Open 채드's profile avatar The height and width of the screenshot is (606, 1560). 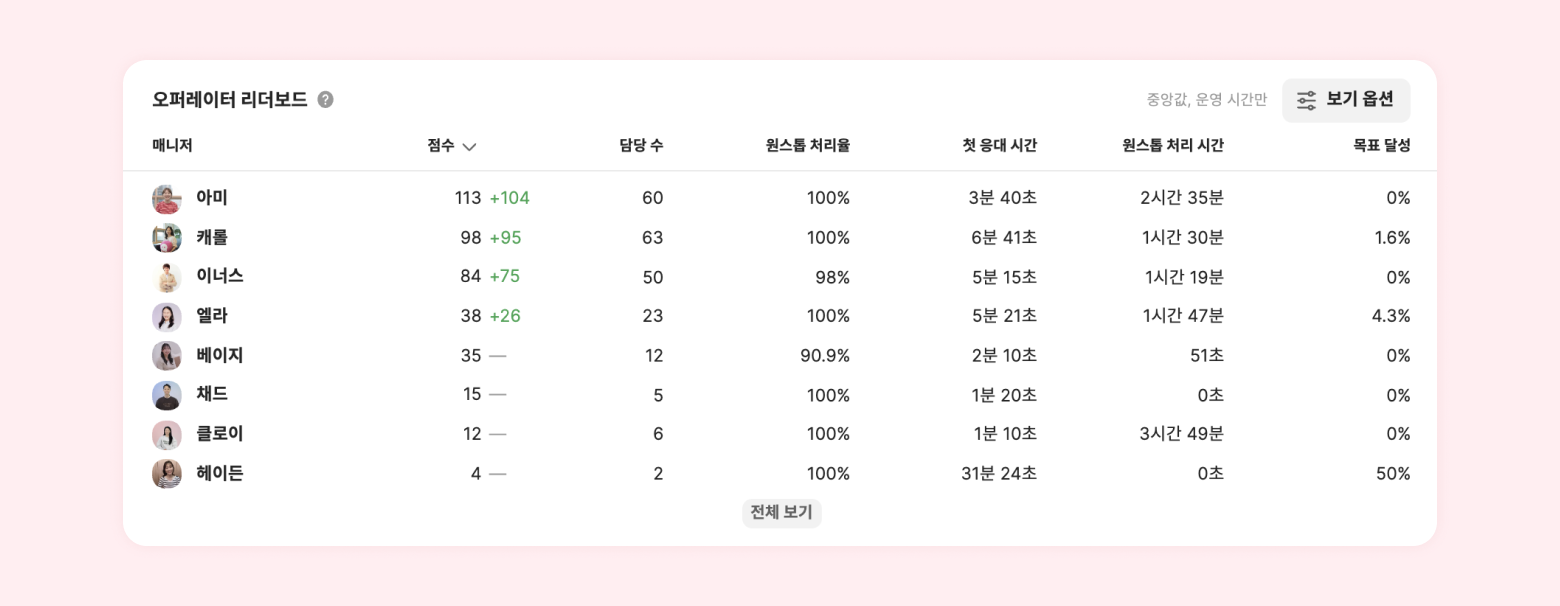pos(167,395)
